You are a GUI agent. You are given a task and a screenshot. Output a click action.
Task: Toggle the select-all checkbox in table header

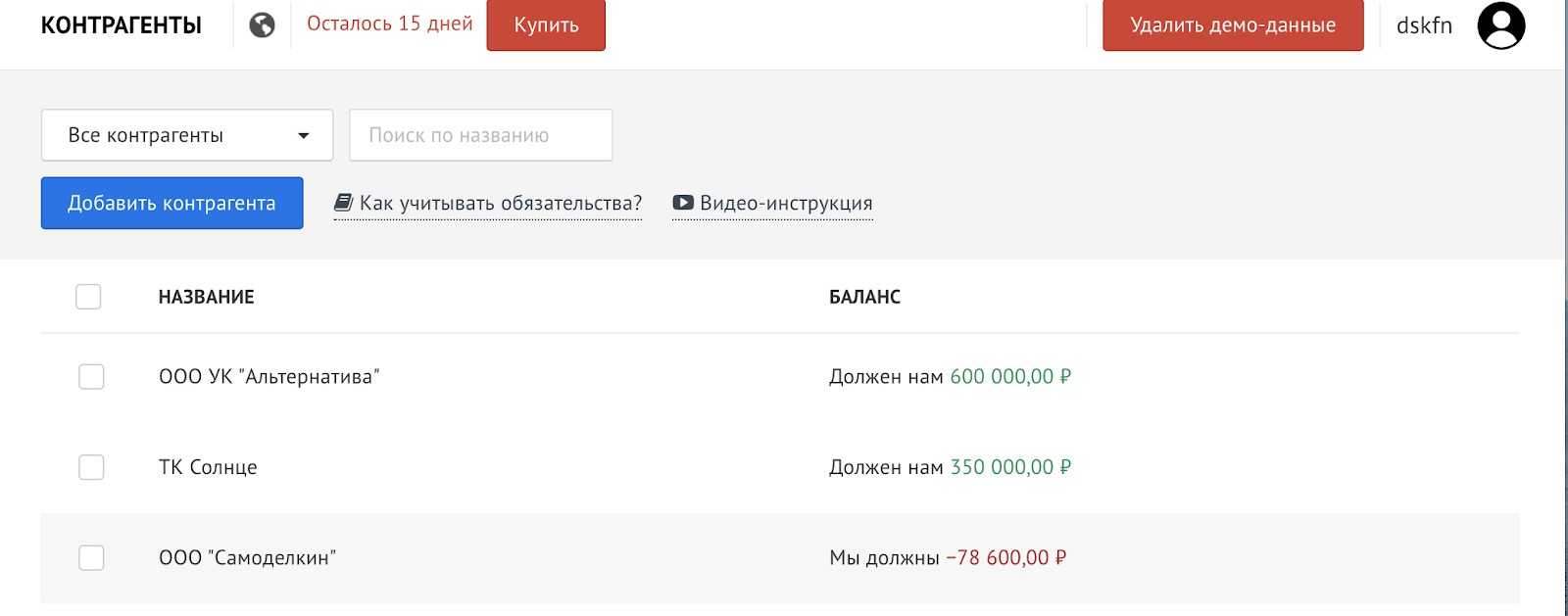[x=88, y=297]
